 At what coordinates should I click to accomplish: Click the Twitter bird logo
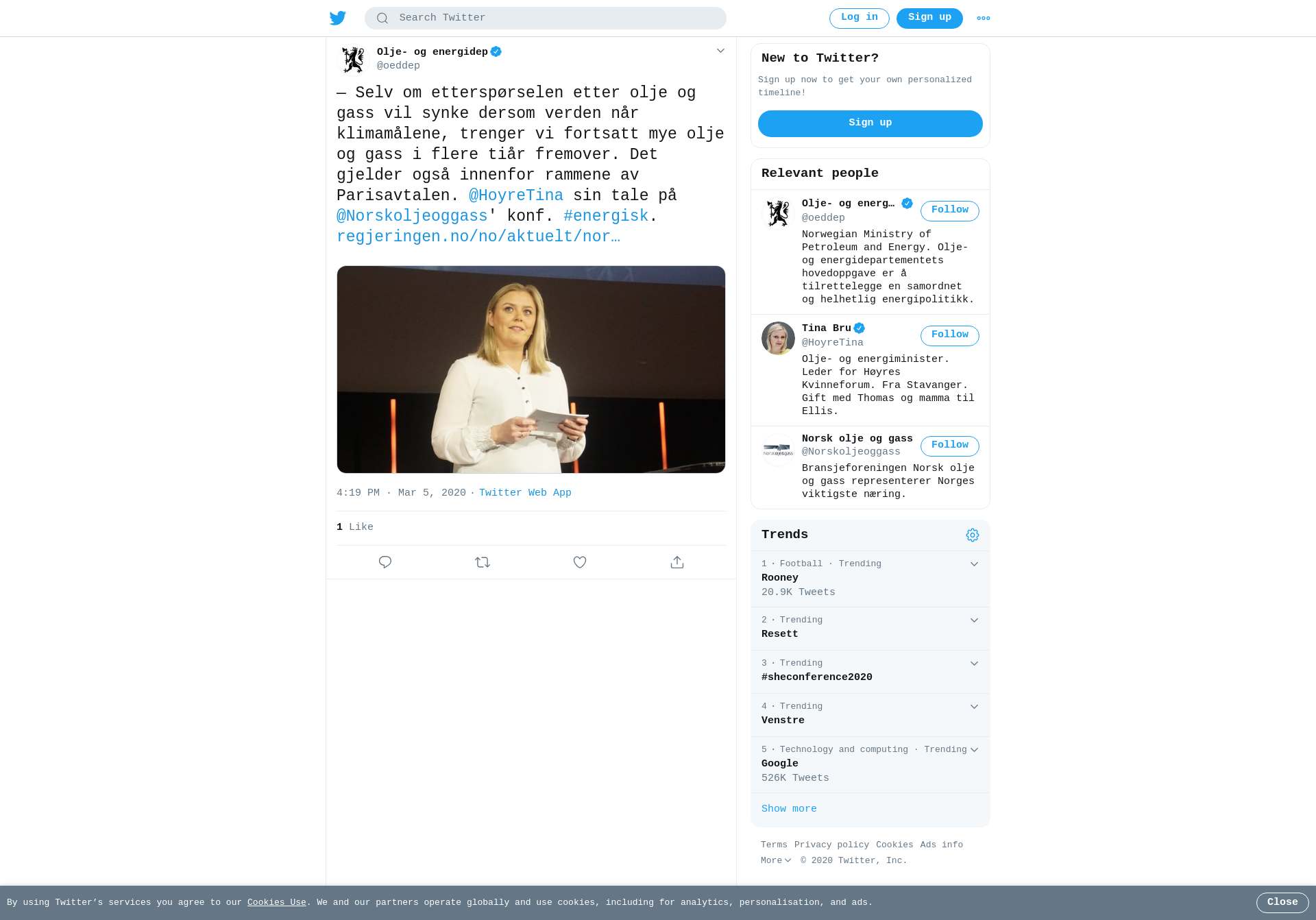[x=338, y=18]
